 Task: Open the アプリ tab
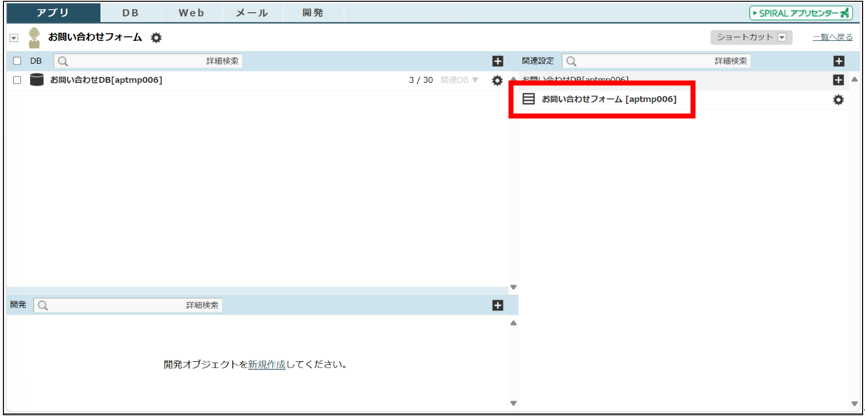[x=54, y=13]
